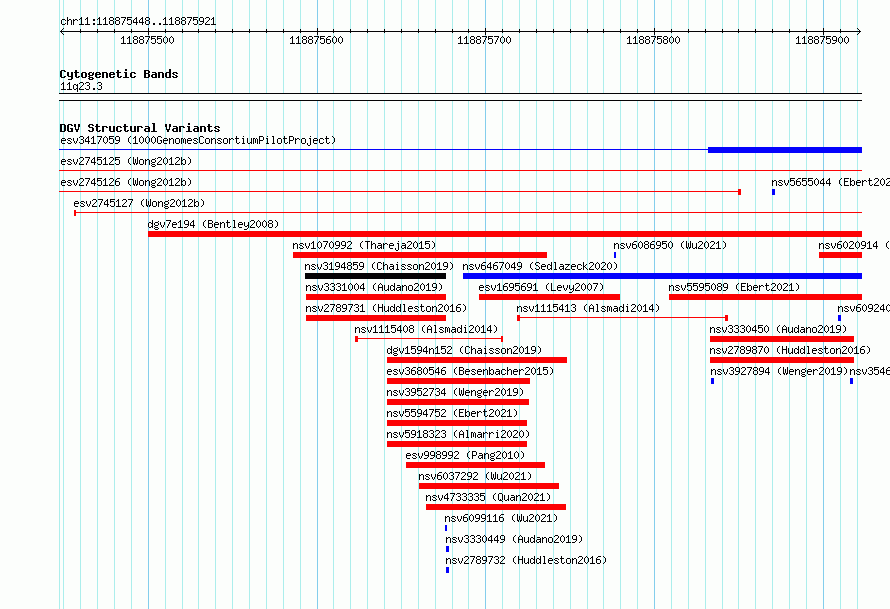The width and height of the screenshot is (890, 609).
Task: Click the nsv1115408 (Alsmadi2014) label
Action: coord(426,329)
